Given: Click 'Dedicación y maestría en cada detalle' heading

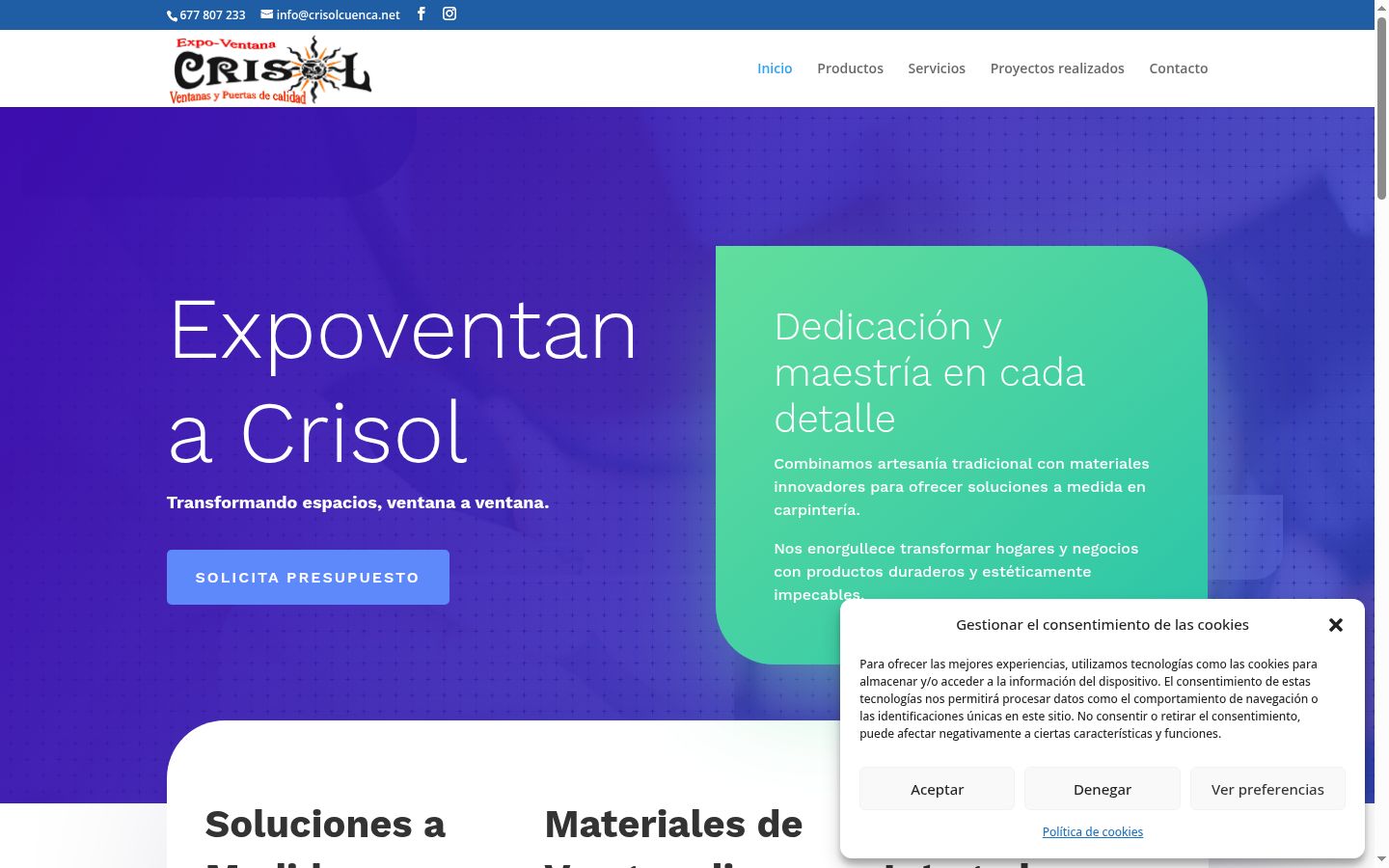Looking at the screenshot, I should pos(930,372).
